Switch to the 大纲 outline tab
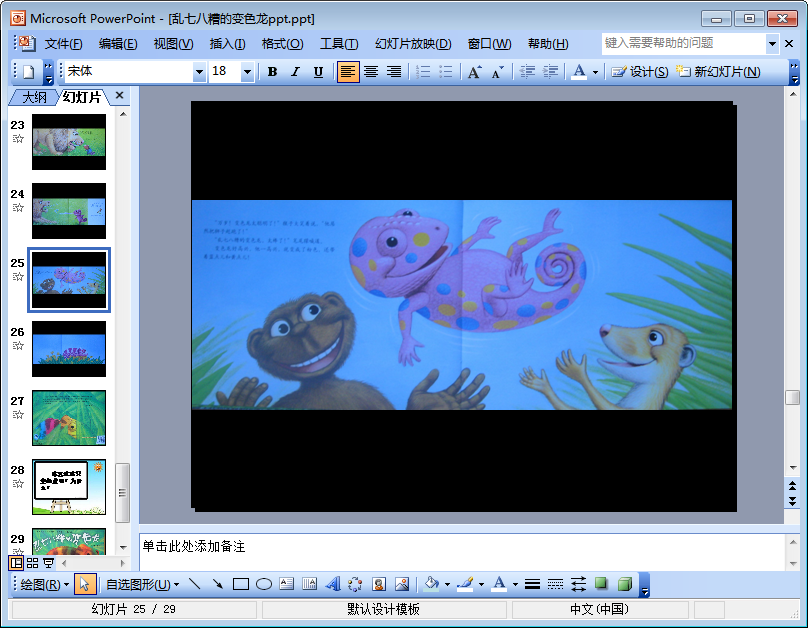The width and height of the screenshot is (808, 628). 34,97
